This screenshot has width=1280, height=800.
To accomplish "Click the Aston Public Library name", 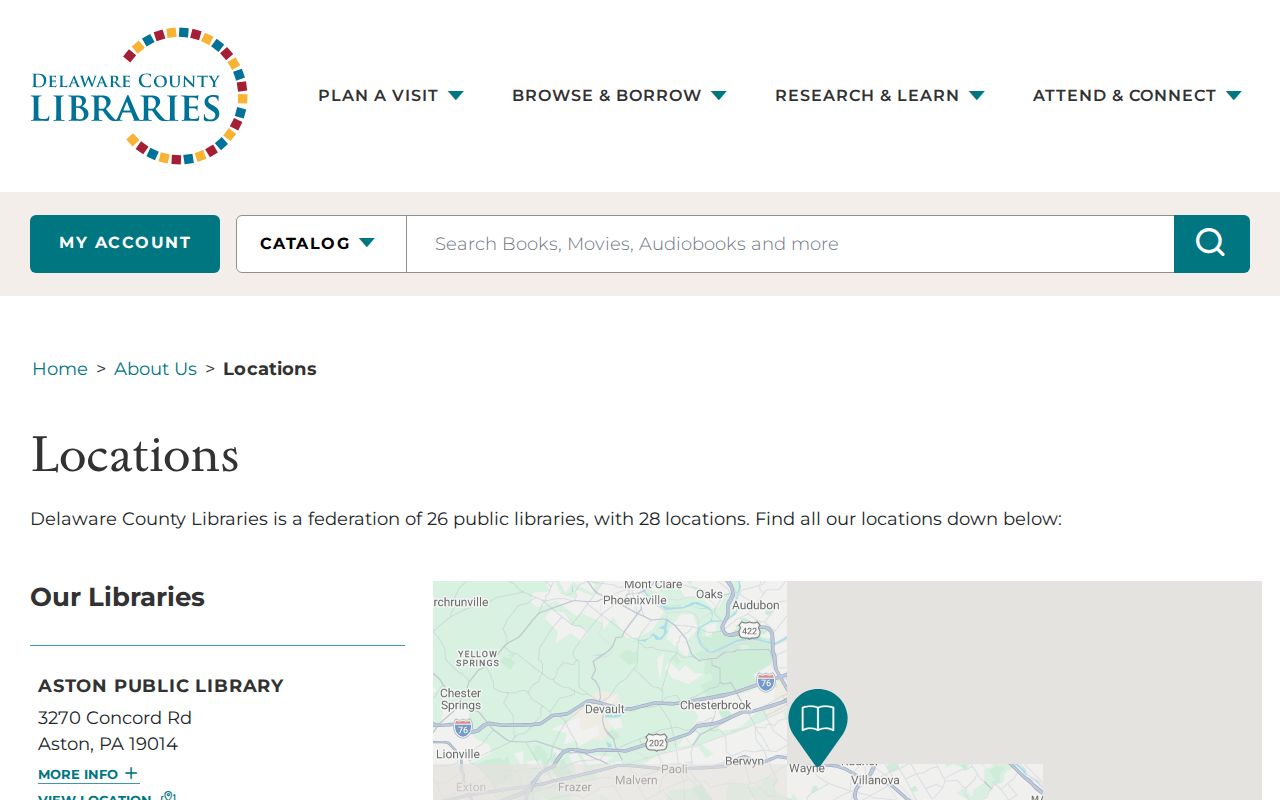I will [161, 686].
